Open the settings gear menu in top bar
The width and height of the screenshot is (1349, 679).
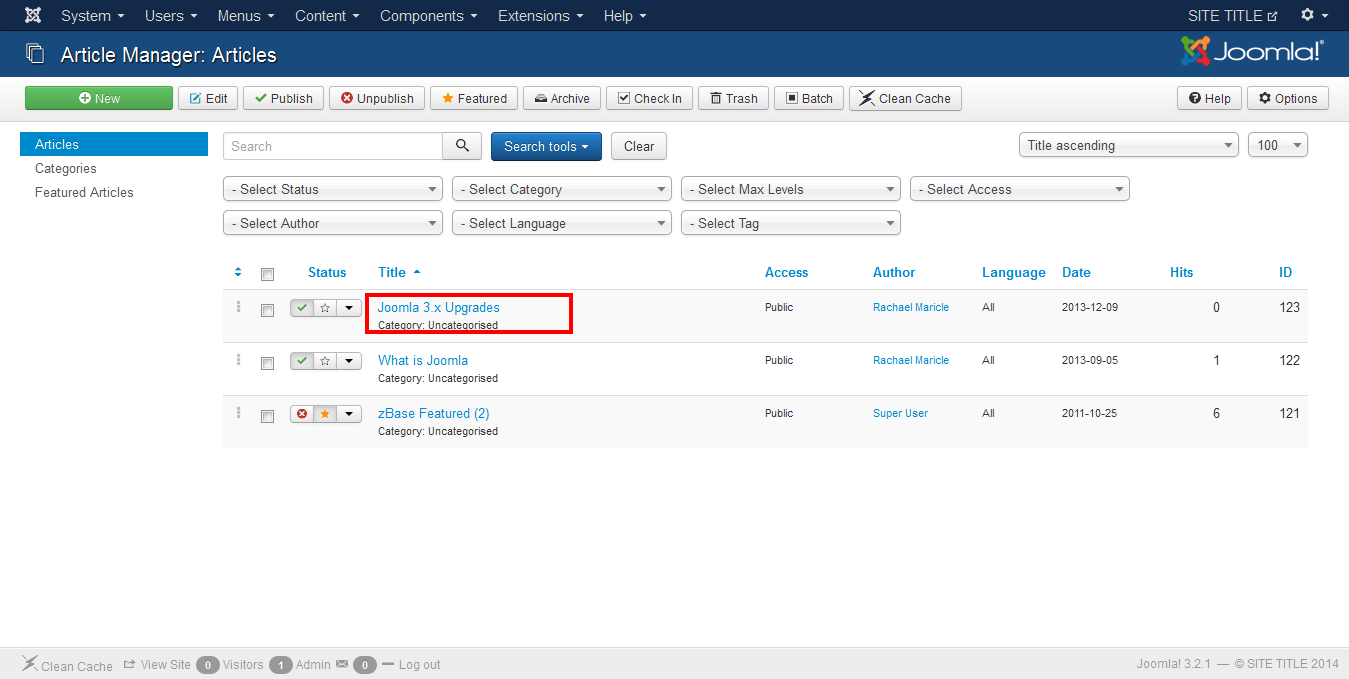click(1314, 16)
